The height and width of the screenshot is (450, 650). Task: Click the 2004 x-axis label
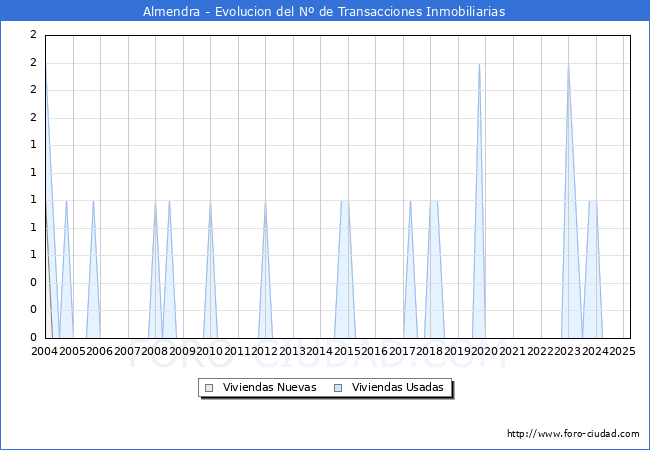(45, 351)
